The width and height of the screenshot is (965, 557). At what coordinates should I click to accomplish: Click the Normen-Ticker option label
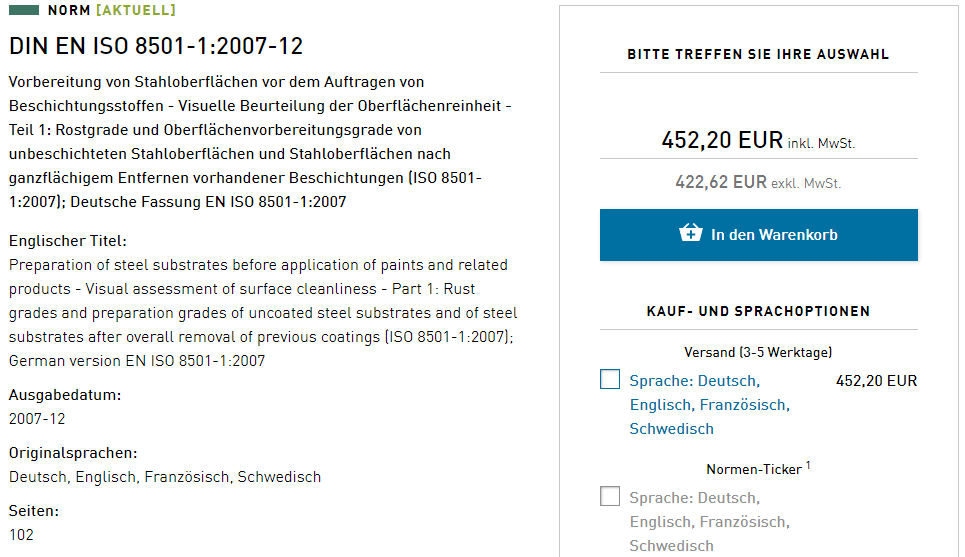(x=753, y=469)
